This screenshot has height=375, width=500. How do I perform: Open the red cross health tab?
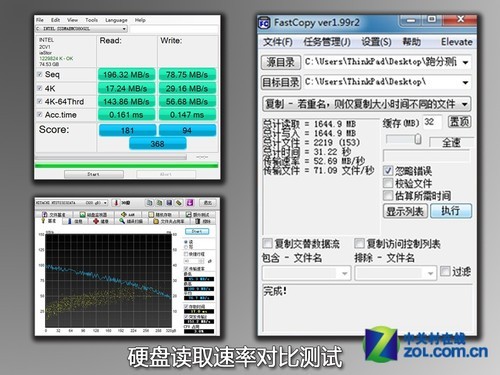(100, 221)
